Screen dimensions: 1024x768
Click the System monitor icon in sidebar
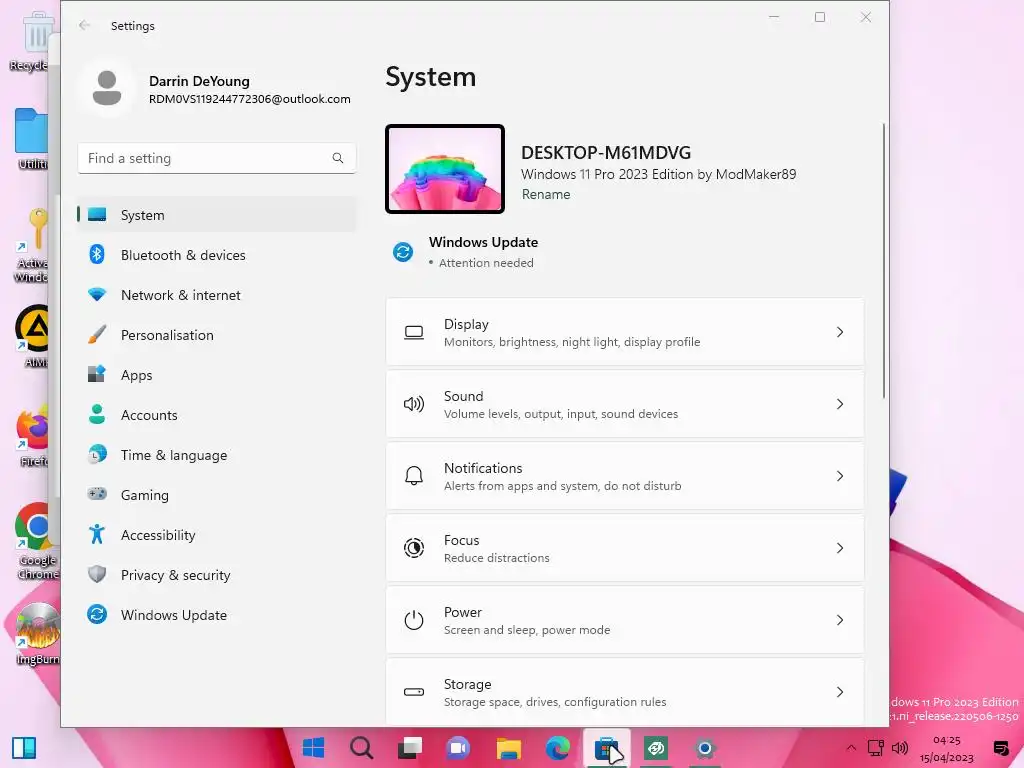97,215
